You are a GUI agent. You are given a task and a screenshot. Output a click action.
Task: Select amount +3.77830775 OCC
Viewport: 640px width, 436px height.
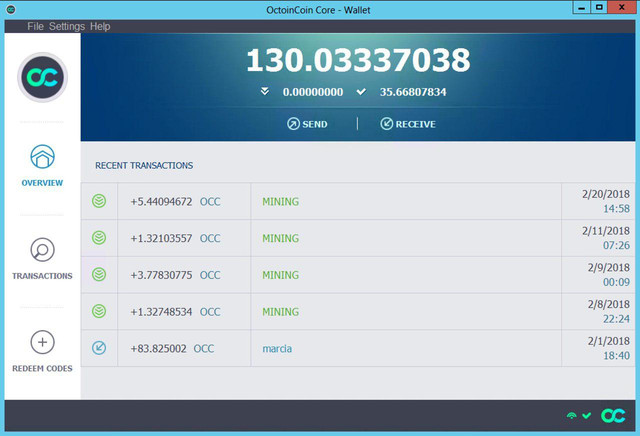(x=176, y=275)
